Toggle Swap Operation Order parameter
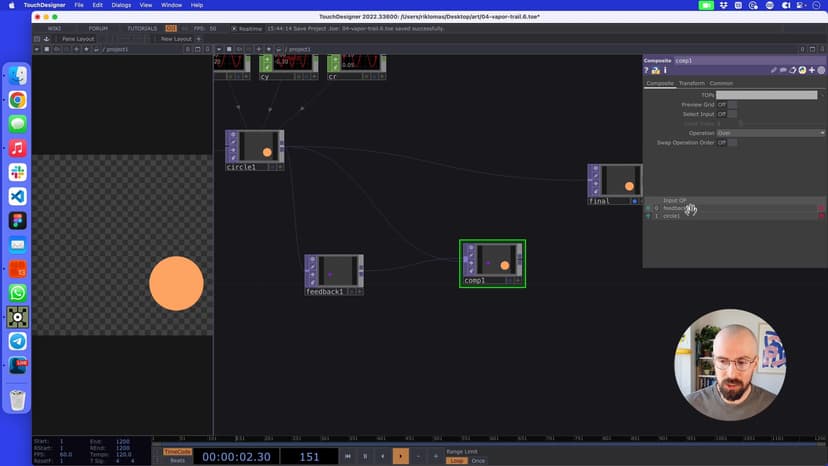Image resolution: width=828 pixels, height=466 pixels. 733,142
